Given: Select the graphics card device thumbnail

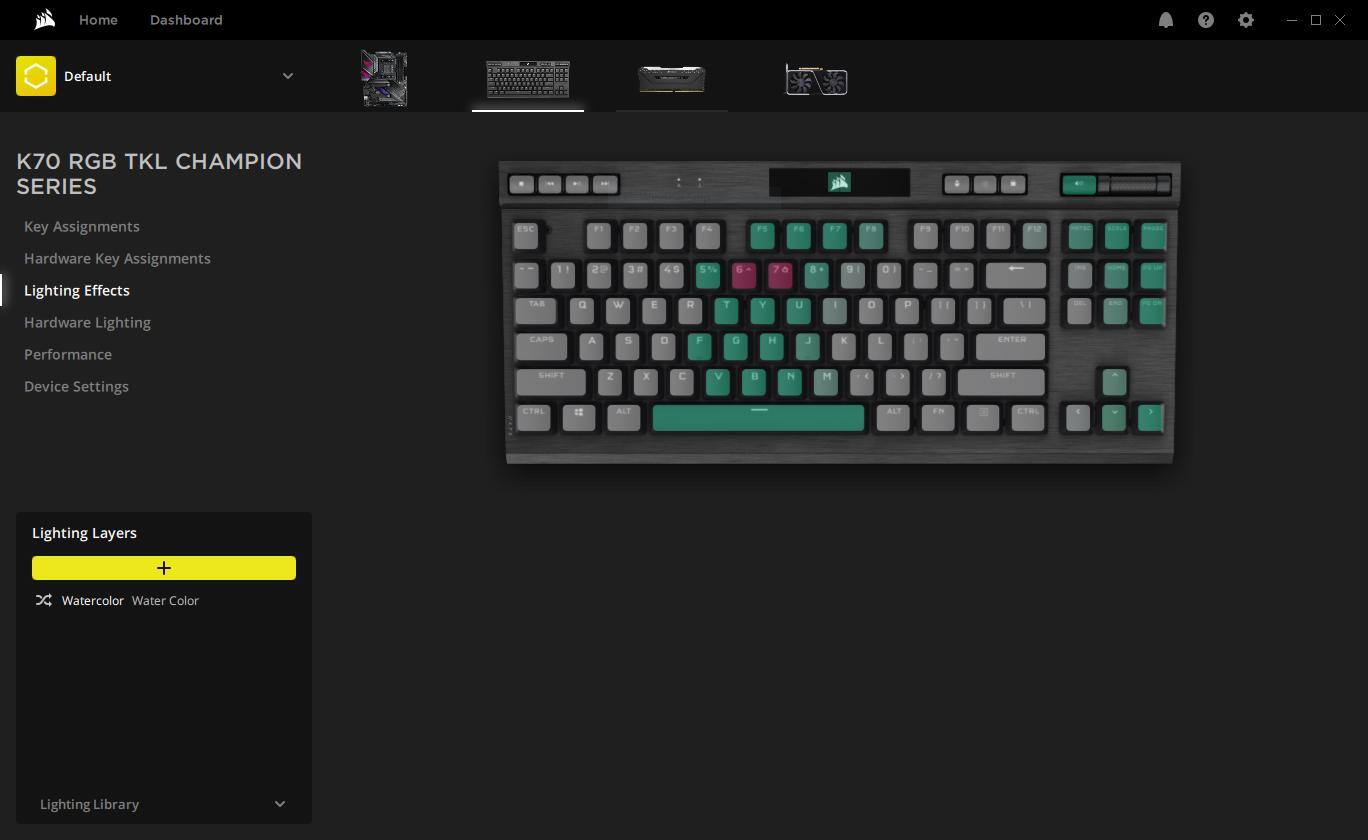Looking at the screenshot, I should click(816, 79).
